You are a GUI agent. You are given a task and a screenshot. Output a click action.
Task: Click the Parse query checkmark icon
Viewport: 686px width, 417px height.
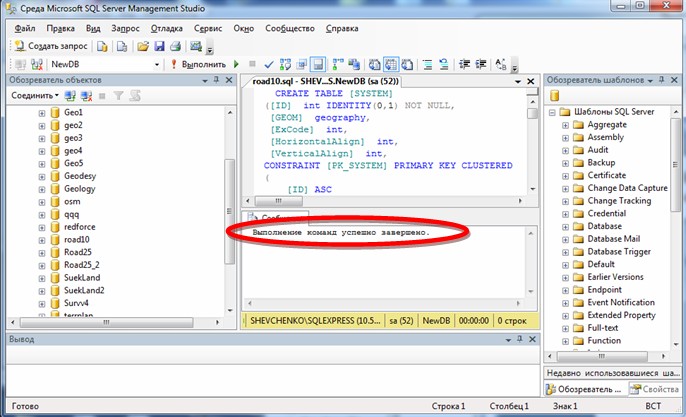click(268, 65)
